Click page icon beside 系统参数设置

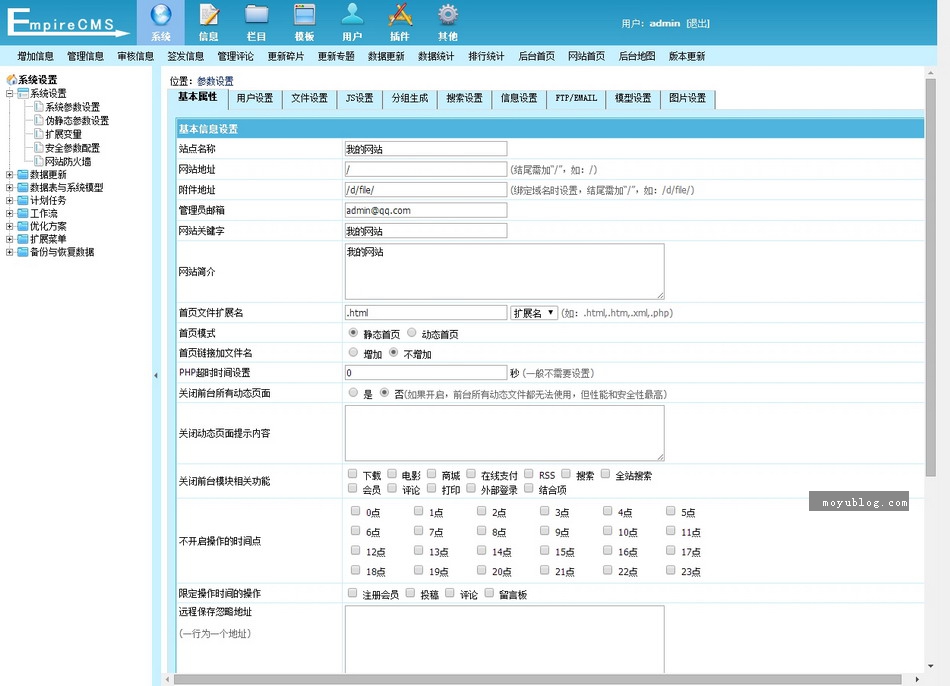39,107
